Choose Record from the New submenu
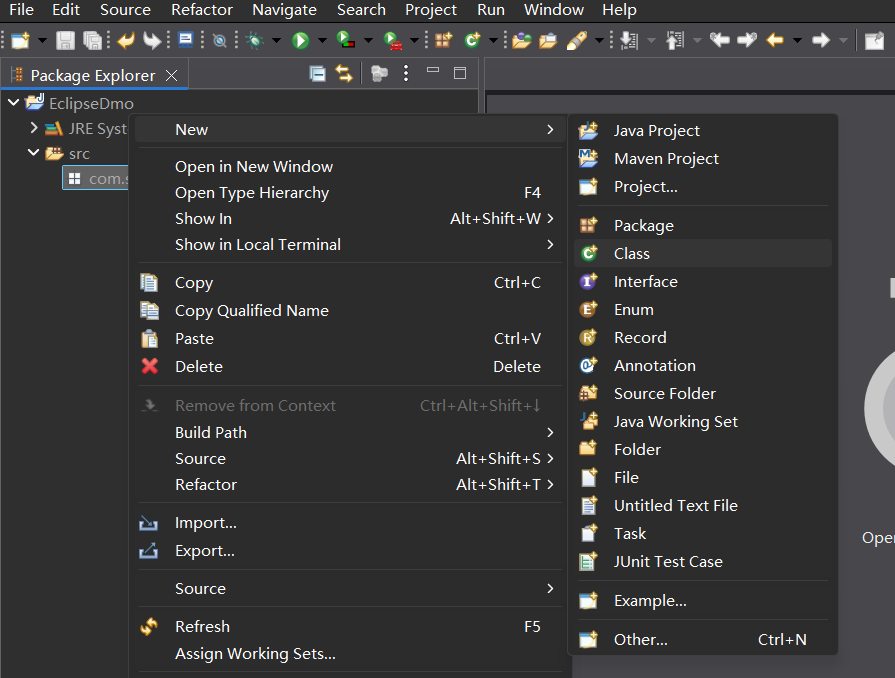Screen dimensions: 895x678 [x=703, y=338]
